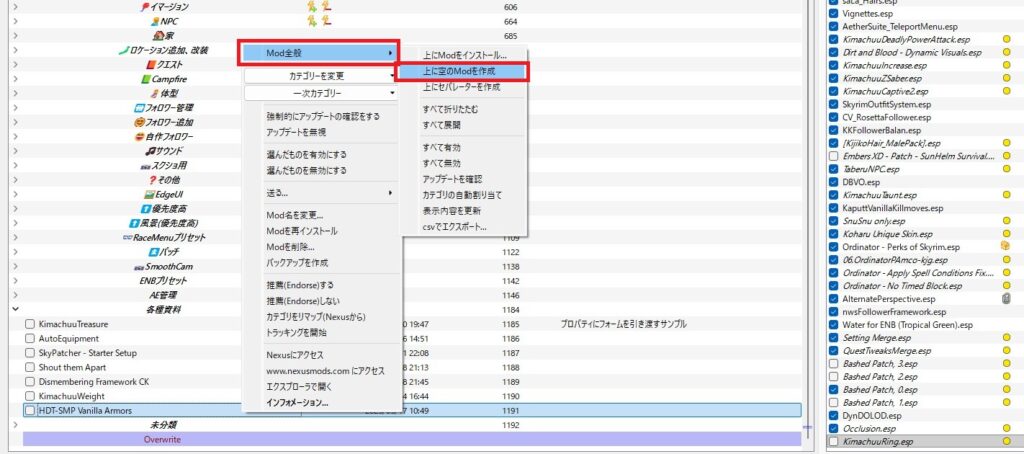Open the カテゴリーを変更 dropdown
The height and width of the screenshot is (454, 1024).
point(321,75)
